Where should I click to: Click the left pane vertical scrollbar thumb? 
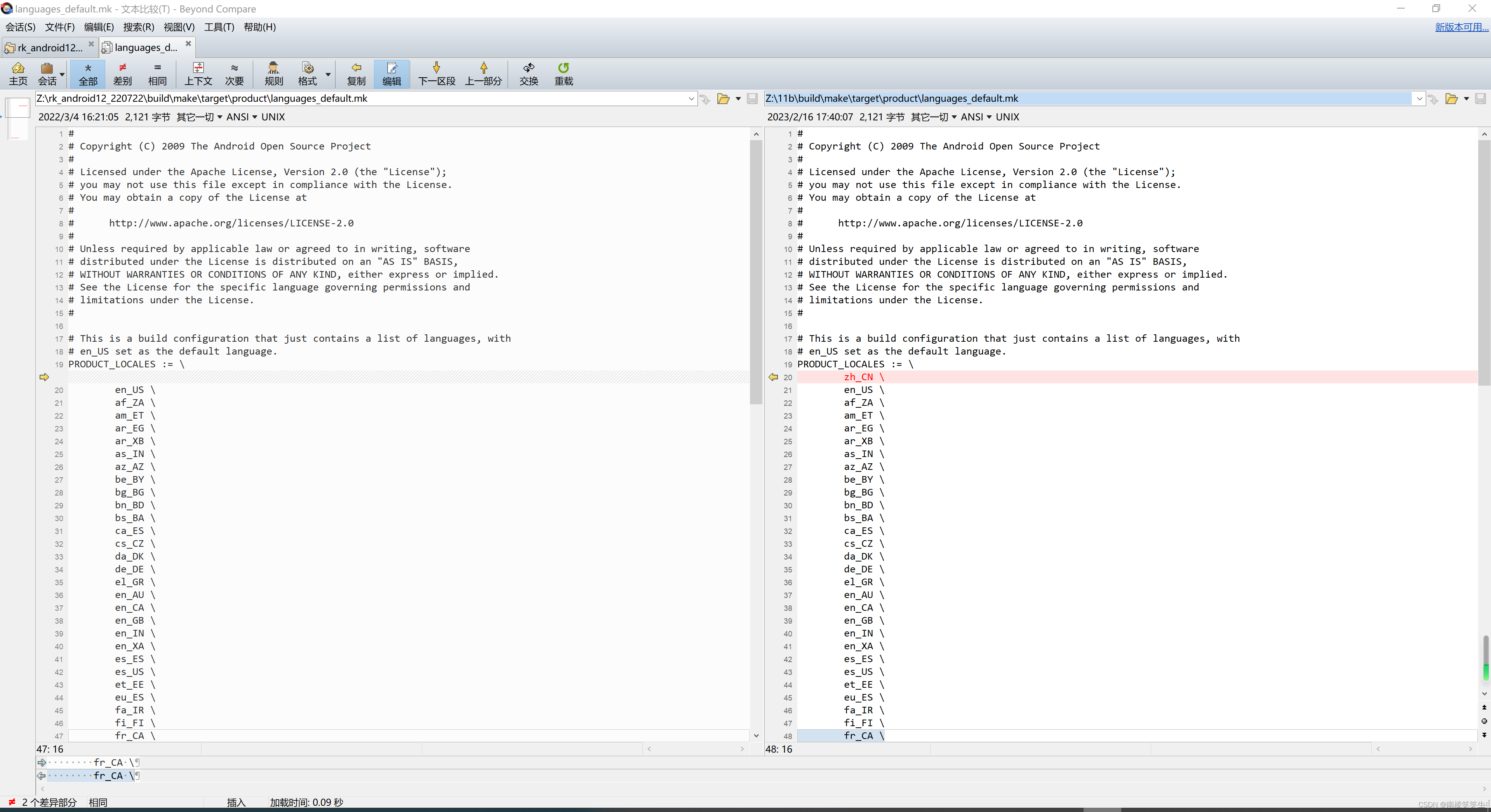756,272
